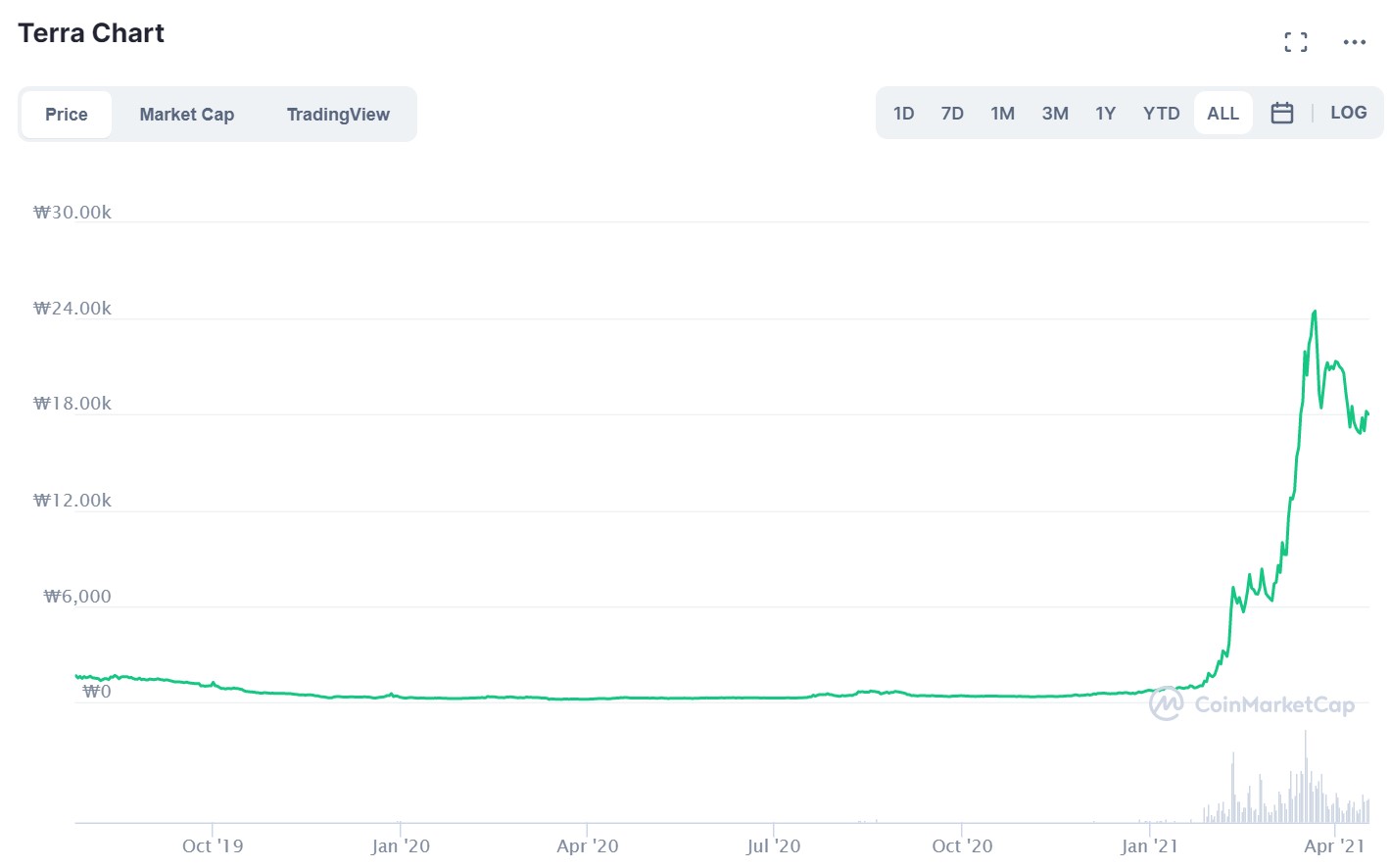Viewport: 1390px width, 868px height.
Task: Click the tallest volume bar near Apr '21
Action: [1305, 776]
